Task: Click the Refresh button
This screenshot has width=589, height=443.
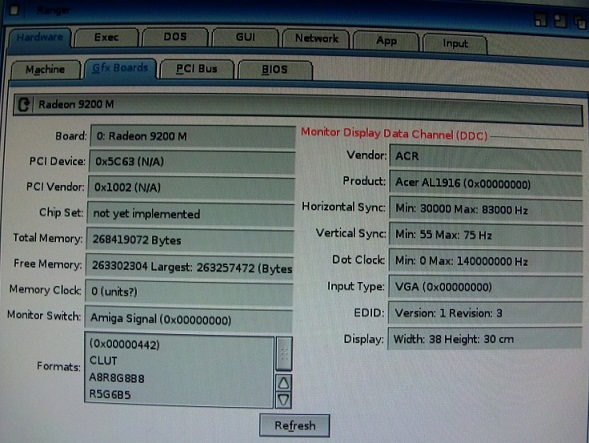Action: point(294,425)
